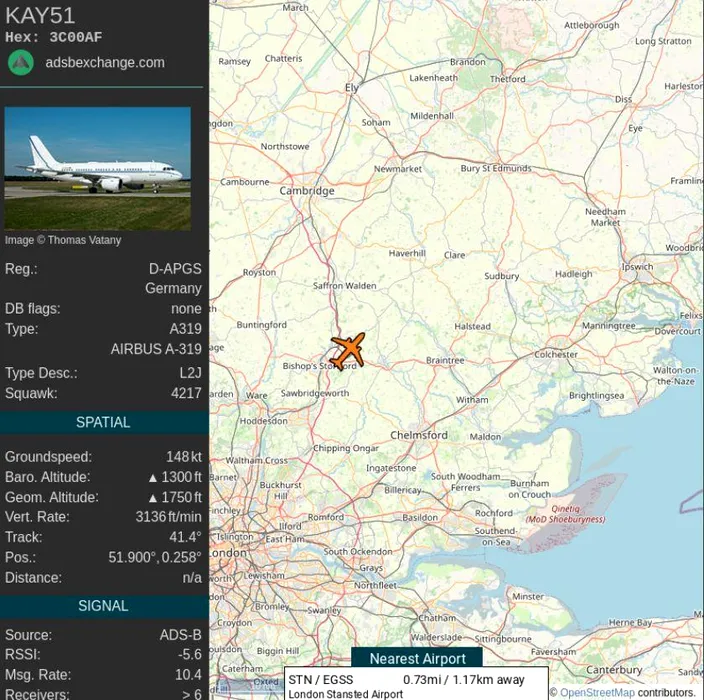This screenshot has height=700, width=704.
Task: Select the STN / EGSS airport entry
Action: [x=416, y=684]
